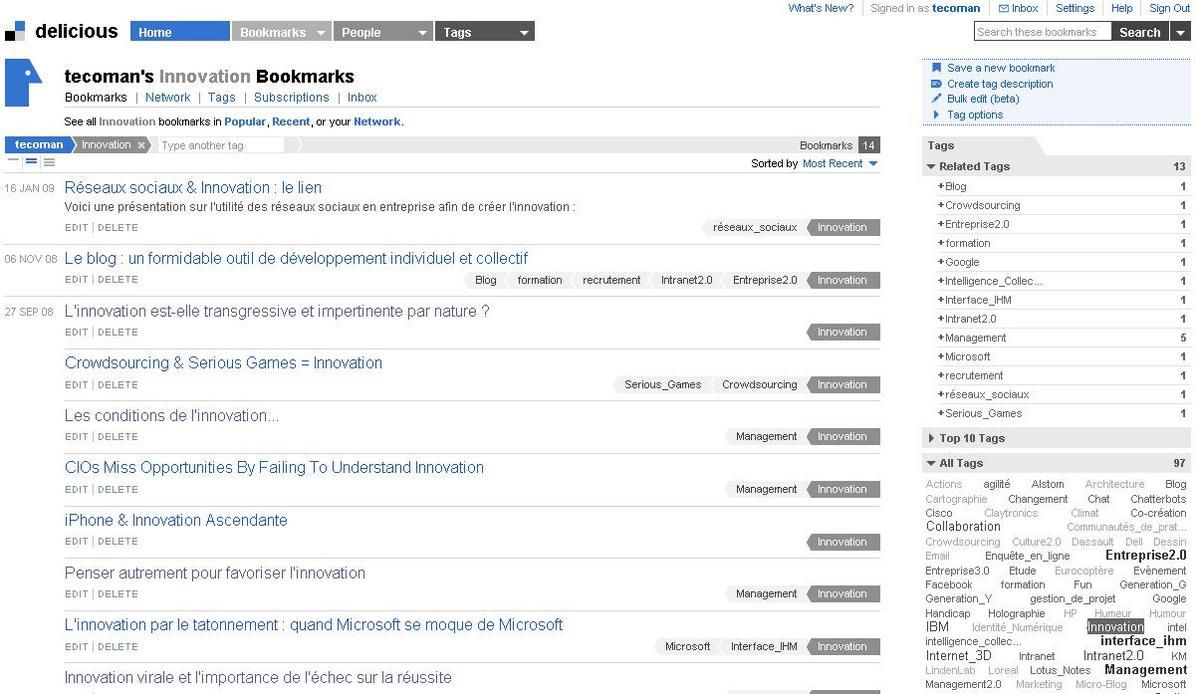This screenshot has height=694, width=1199.
Task: Select Lotus_Notes in the All Tags cloud
Action: tap(1060, 670)
